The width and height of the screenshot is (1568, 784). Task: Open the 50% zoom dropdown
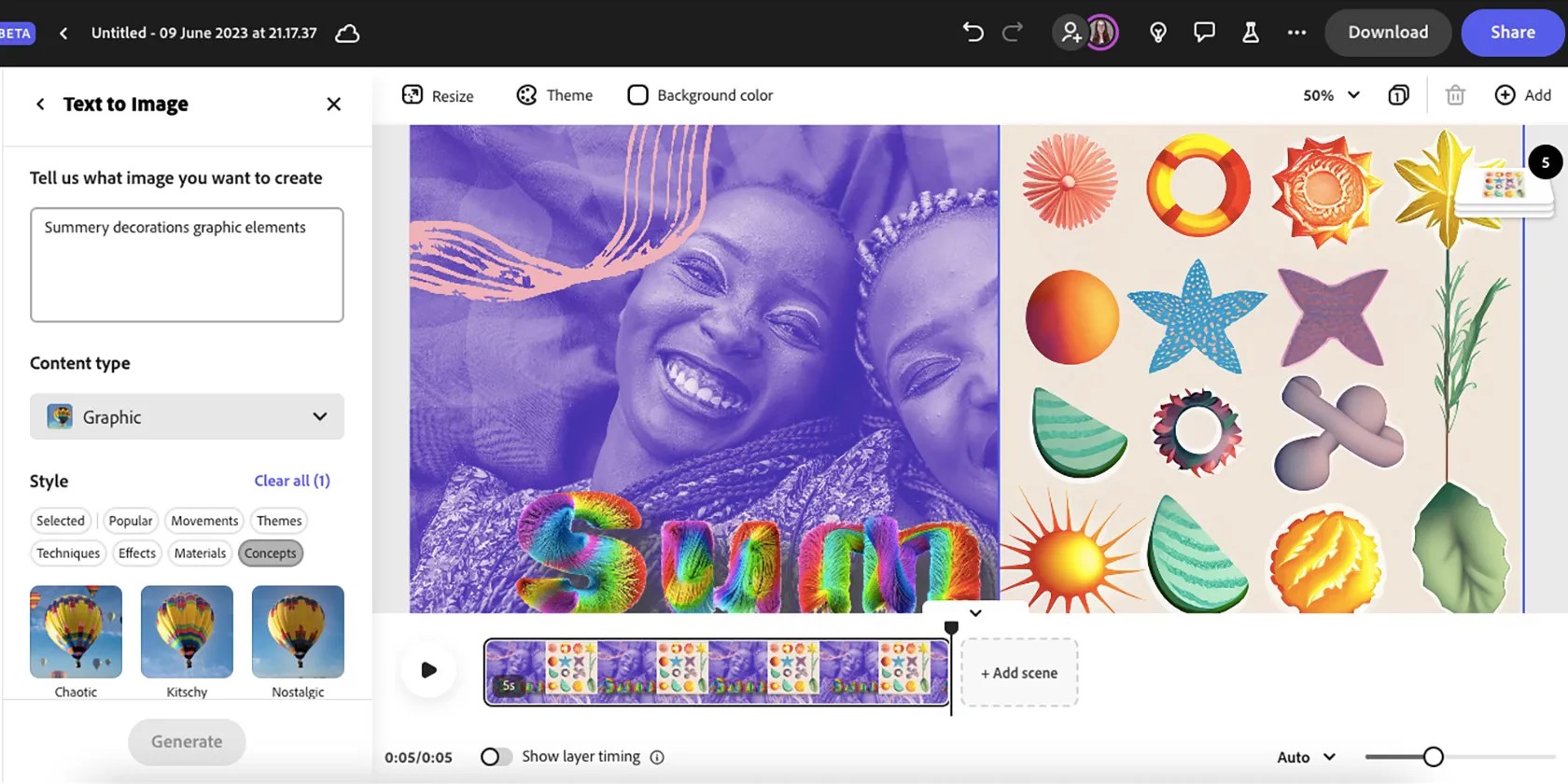(1331, 95)
